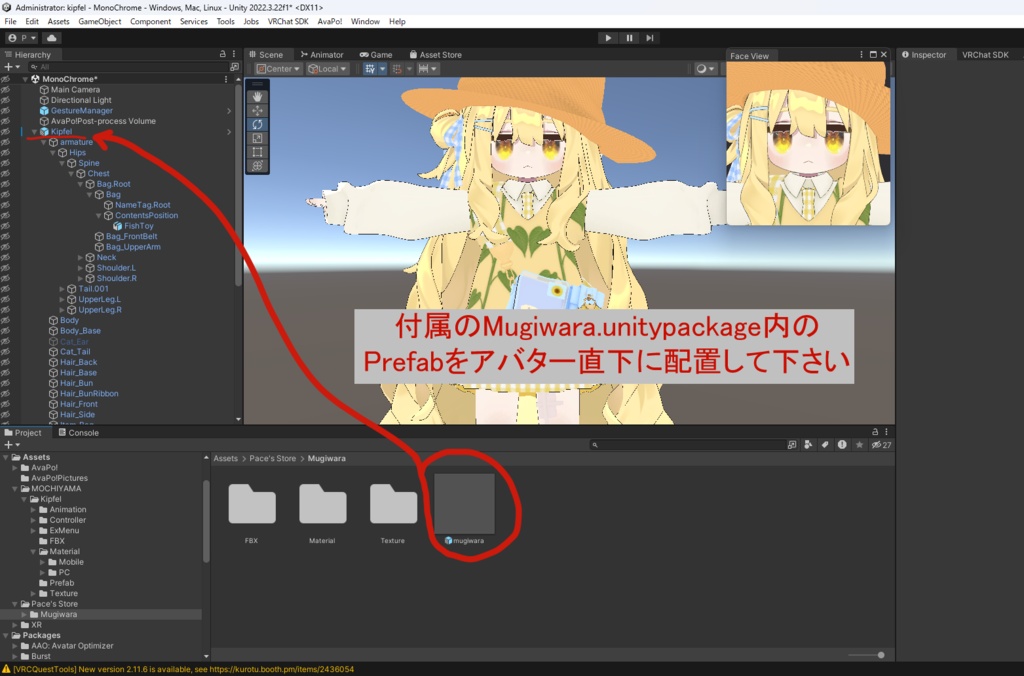Open the Hierarchy panel options menu
This screenshot has width=1024, height=676.
[x=233, y=54]
